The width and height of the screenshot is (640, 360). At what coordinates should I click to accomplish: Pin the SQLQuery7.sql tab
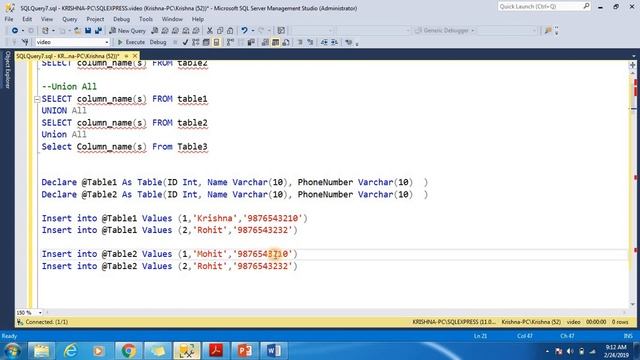click(x=126, y=56)
